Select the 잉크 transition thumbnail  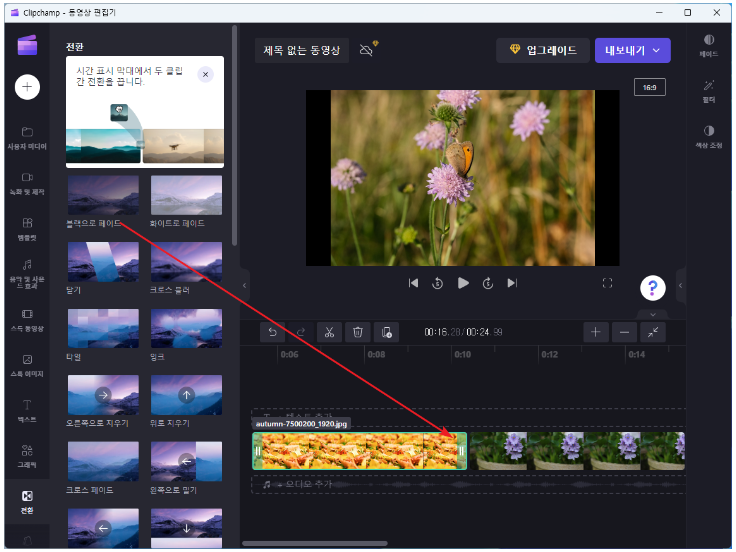coord(186,329)
